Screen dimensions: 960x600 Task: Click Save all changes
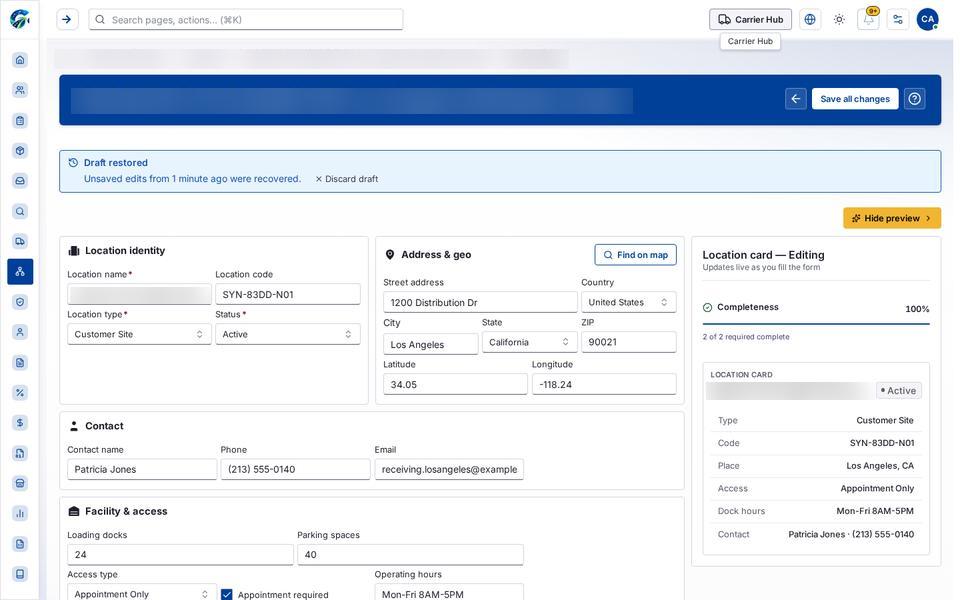tap(855, 99)
